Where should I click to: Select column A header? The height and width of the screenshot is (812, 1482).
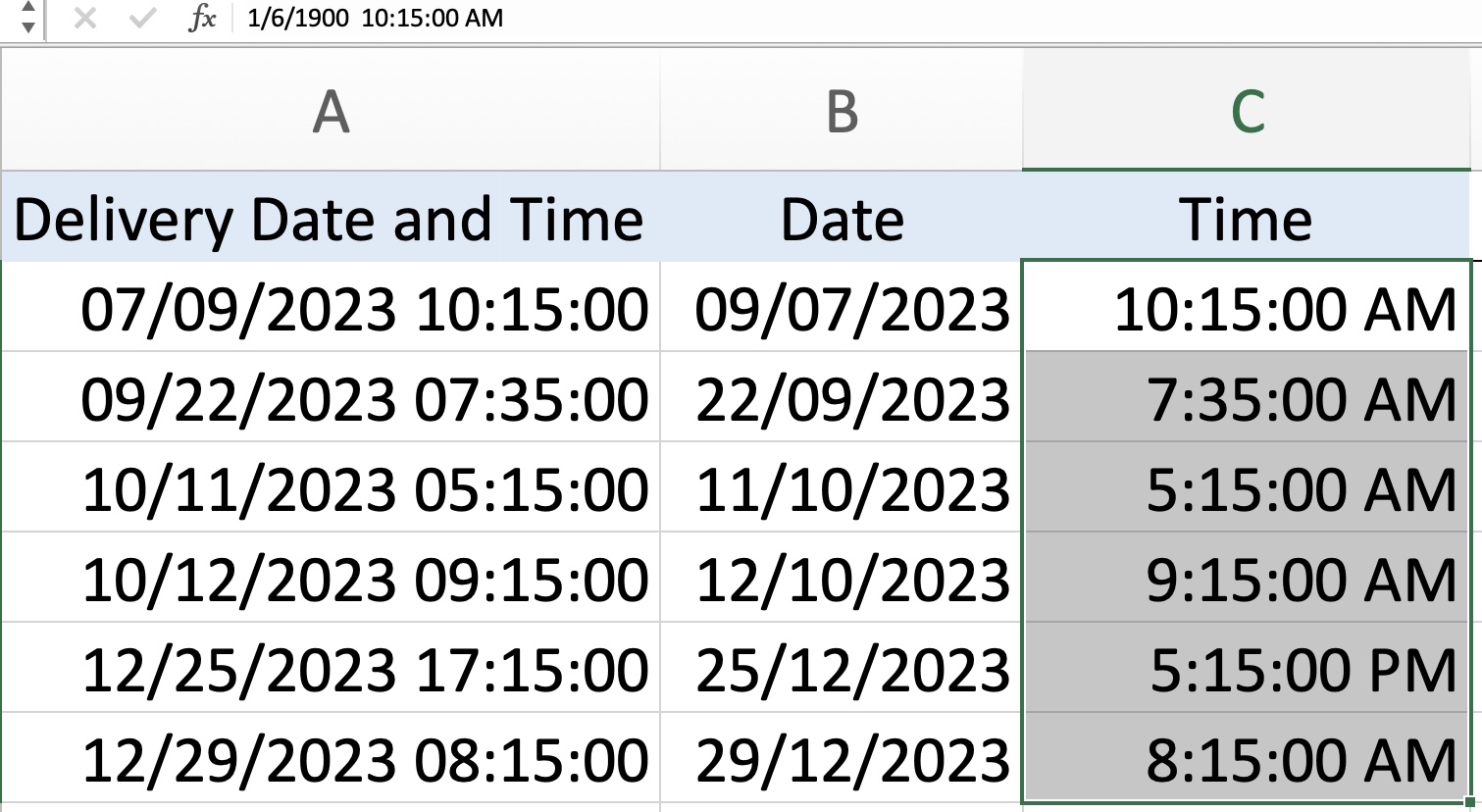click(331, 111)
